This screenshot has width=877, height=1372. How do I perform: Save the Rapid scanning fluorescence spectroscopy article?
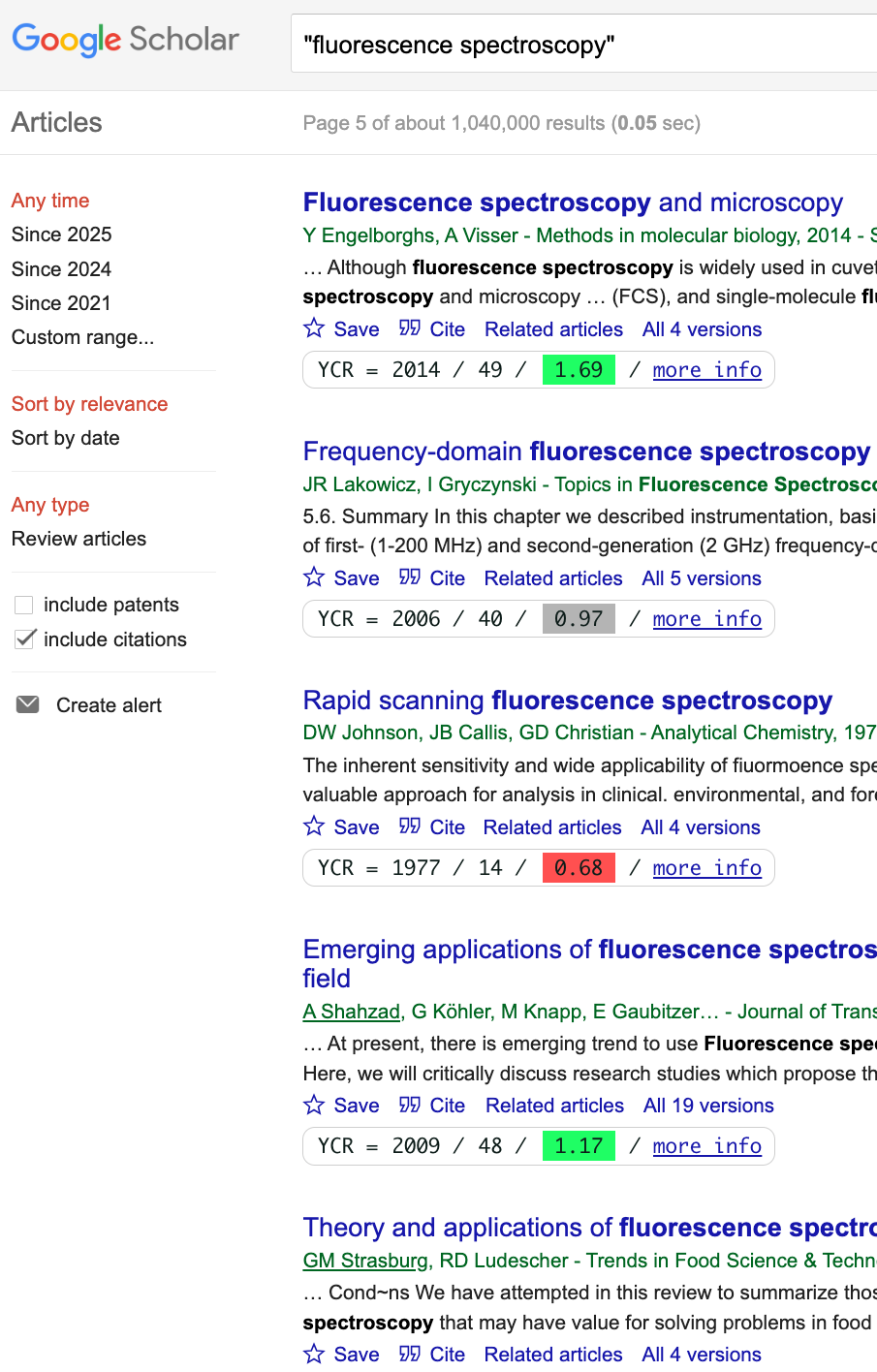341,826
